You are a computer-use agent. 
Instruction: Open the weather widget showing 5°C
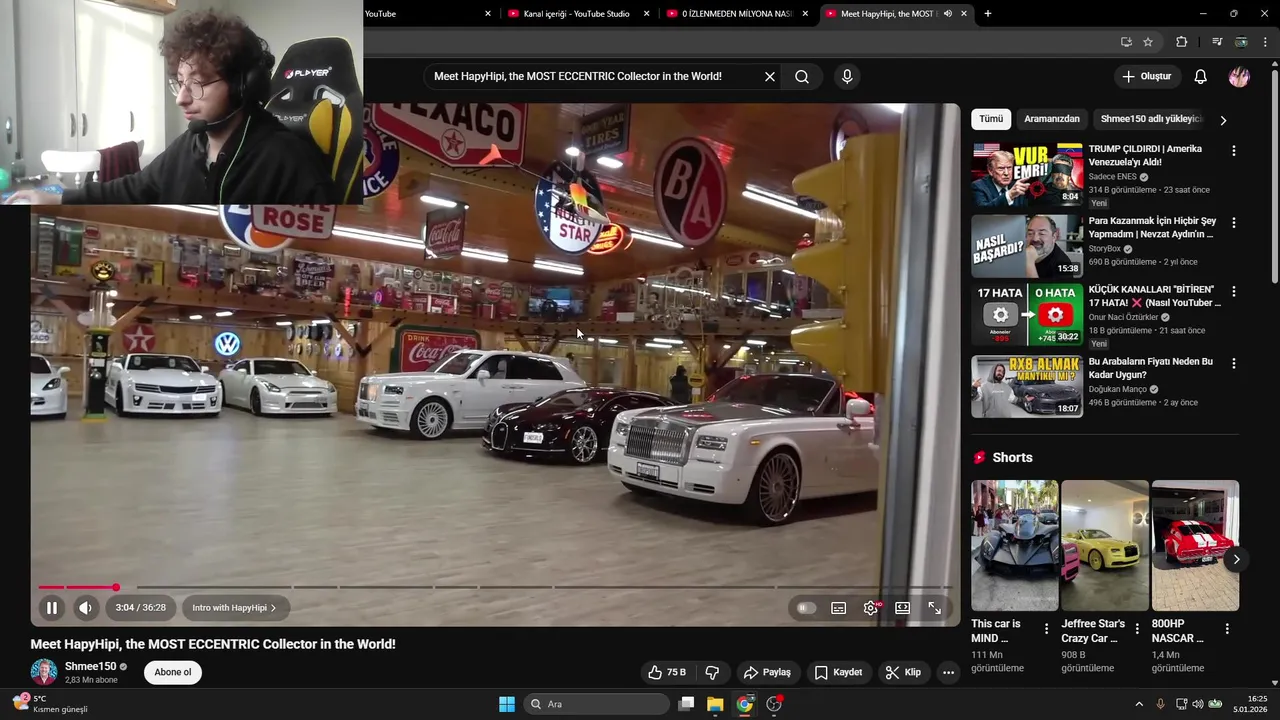50,704
